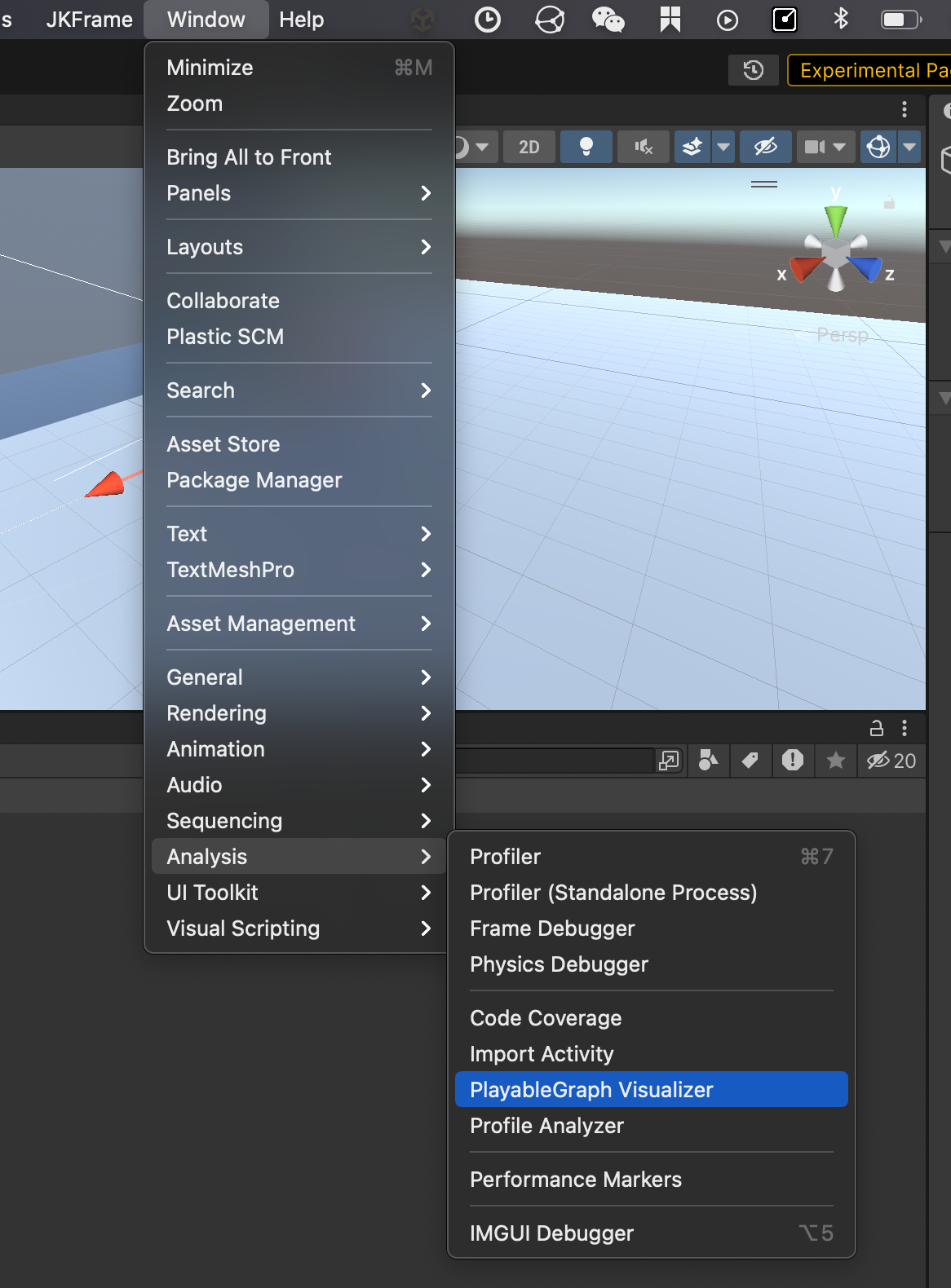Open Asset Store from the Window menu
The image size is (951, 1288).
pos(299,444)
